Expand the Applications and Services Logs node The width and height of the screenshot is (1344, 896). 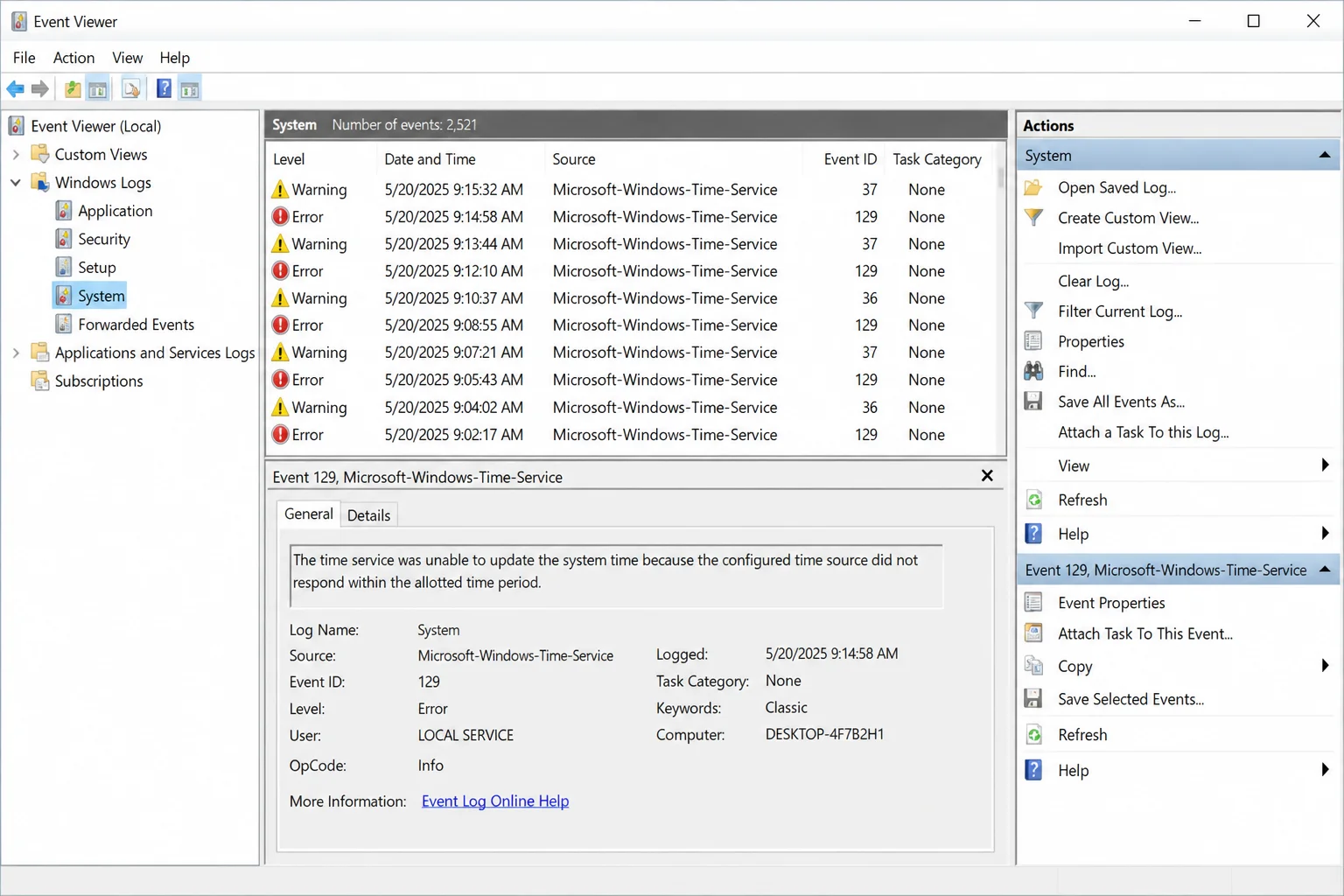pyautogui.click(x=16, y=353)
